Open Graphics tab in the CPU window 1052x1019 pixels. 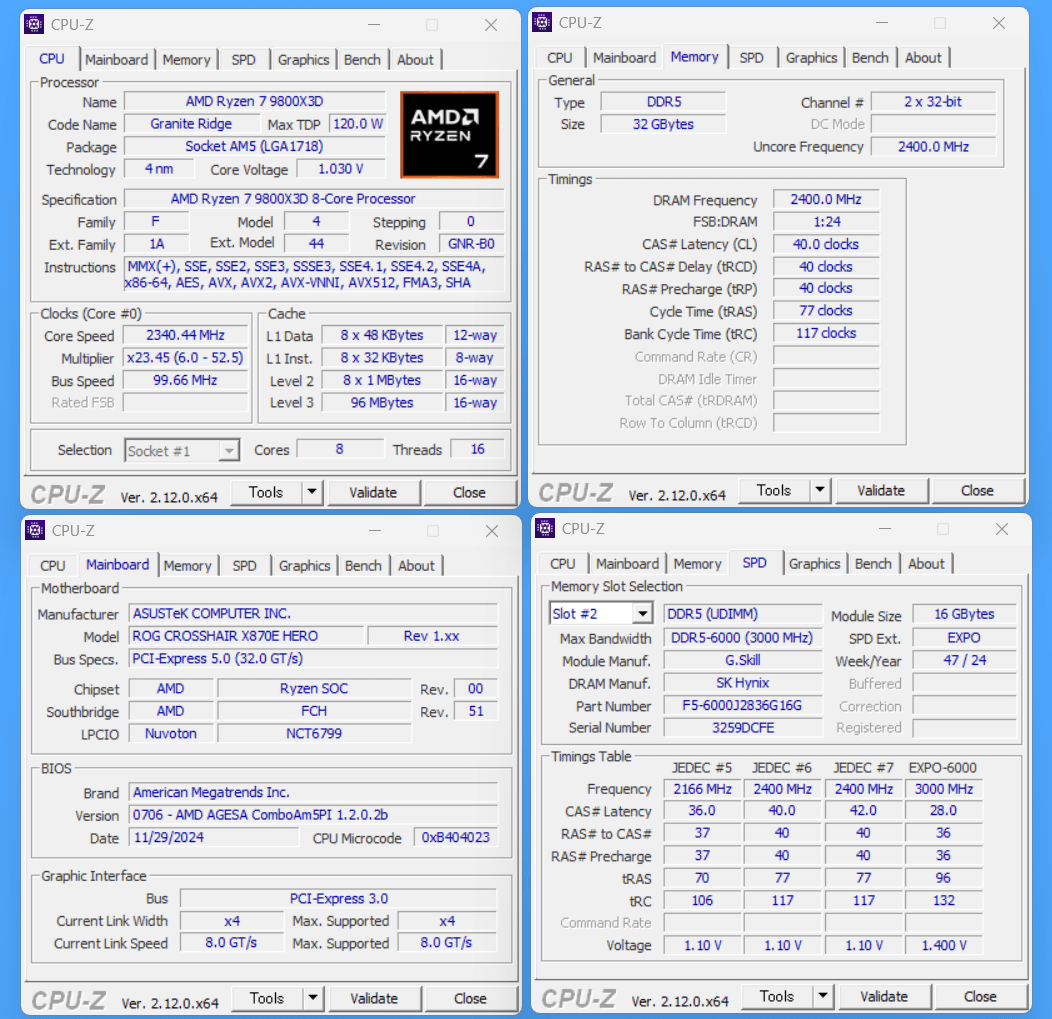coord(303,59)
